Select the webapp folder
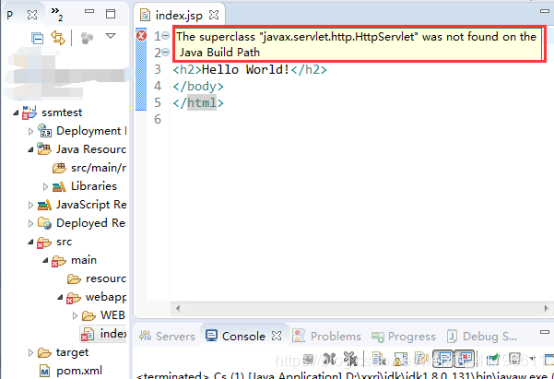This screenshot has width=554, height=379. [x=106, y=297]
